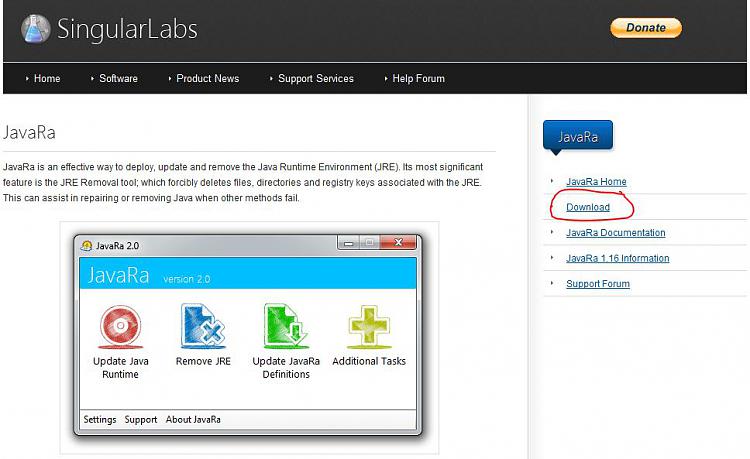750x459 pixels.
Task: Click the JavaRa Home sidebar link
Action: tap(596, 182)
